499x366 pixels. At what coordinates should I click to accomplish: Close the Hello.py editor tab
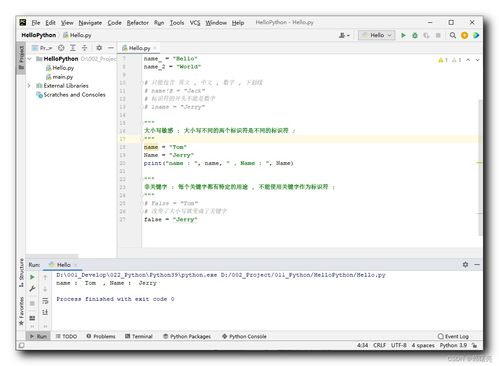pyautogui.click(x=155, y=48)
